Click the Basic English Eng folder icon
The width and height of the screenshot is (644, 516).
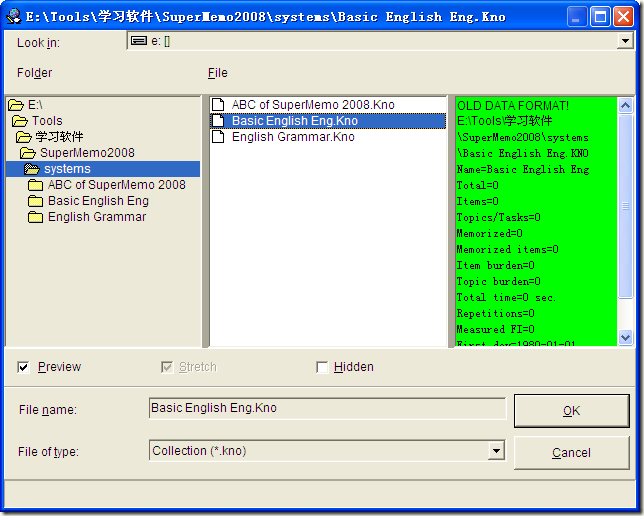pos(35,201)
